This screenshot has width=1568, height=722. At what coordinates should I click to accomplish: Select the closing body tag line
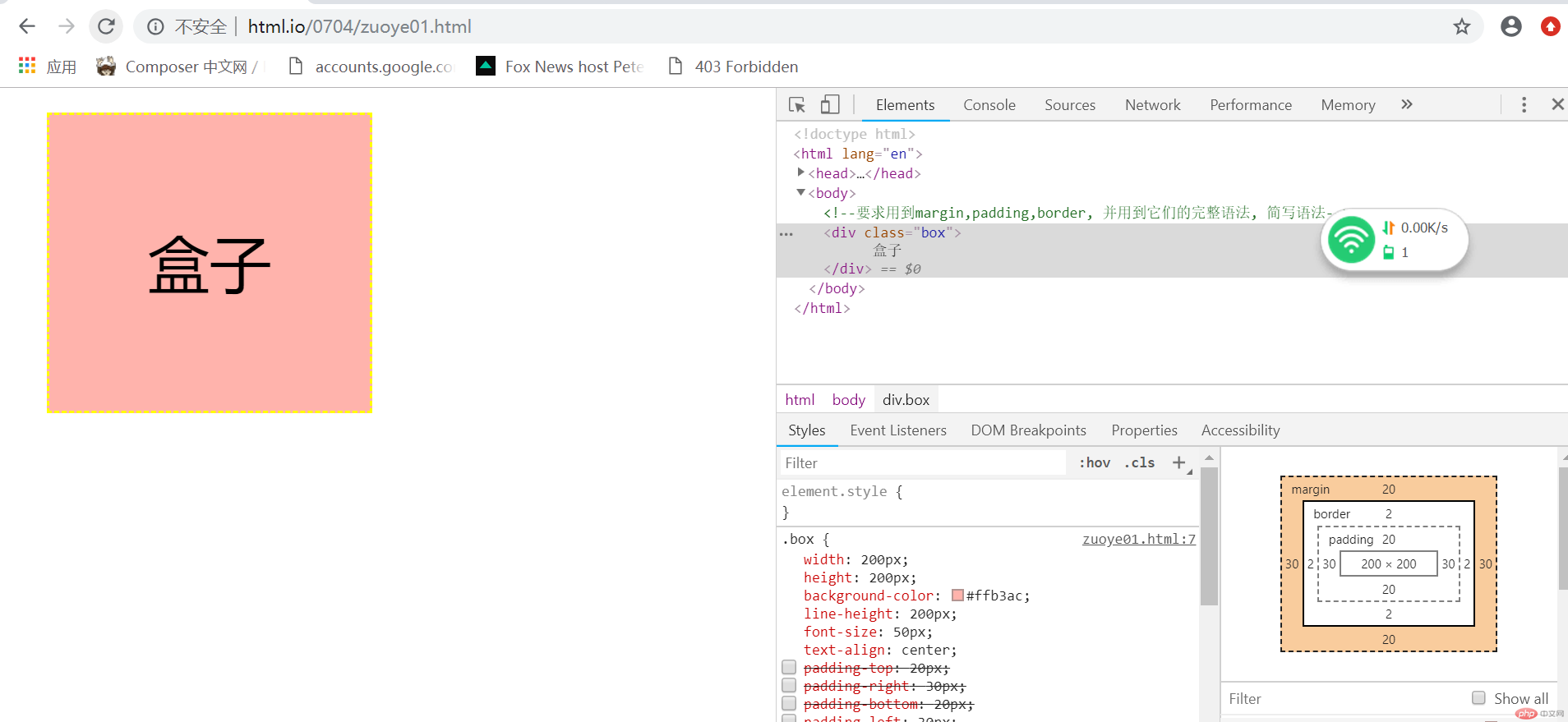[x=837, y=288]
